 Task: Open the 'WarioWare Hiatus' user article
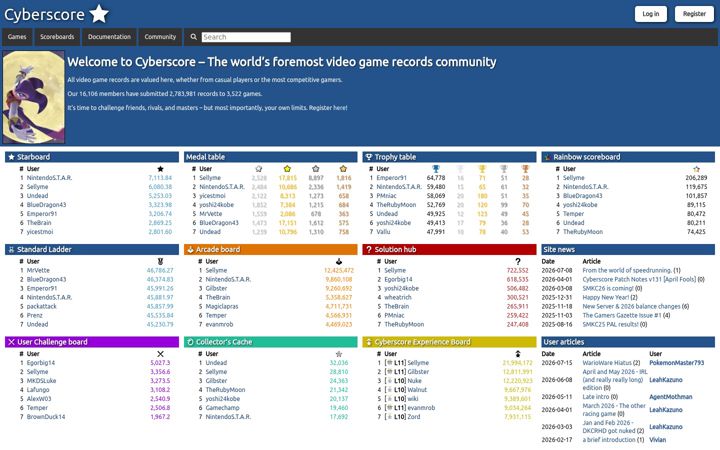click(607, 363)
